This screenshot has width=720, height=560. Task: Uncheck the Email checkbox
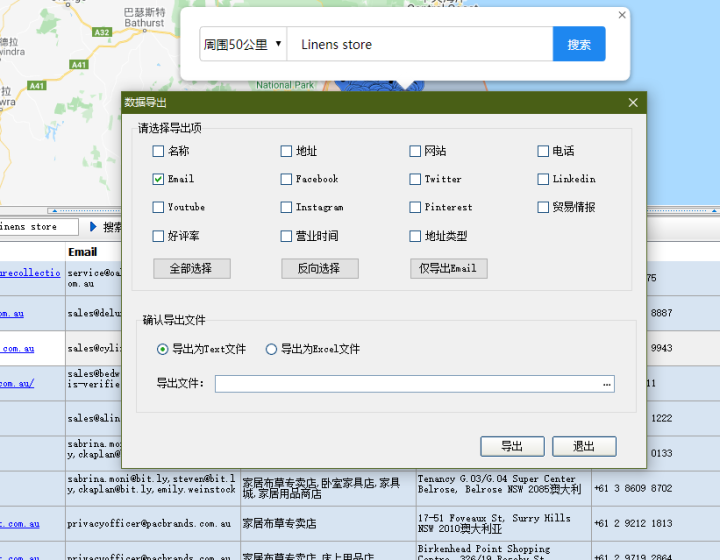click(x=158, y=179)
